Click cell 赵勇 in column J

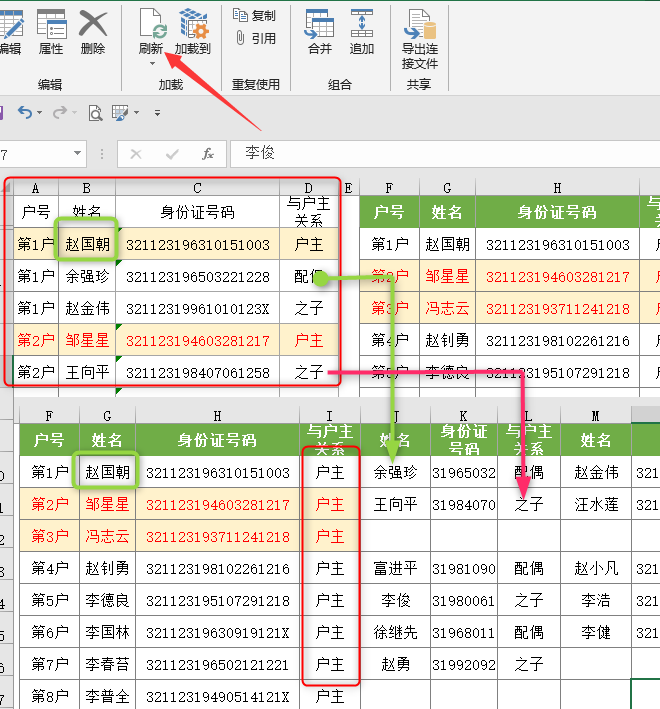[x=395, y=664]
